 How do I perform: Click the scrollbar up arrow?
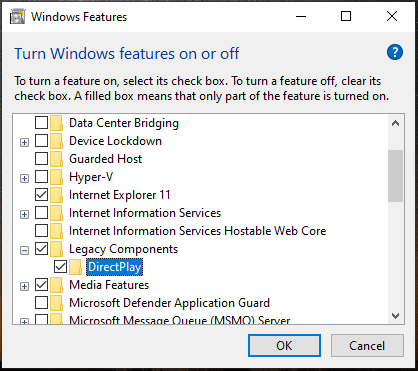(395, 123)
